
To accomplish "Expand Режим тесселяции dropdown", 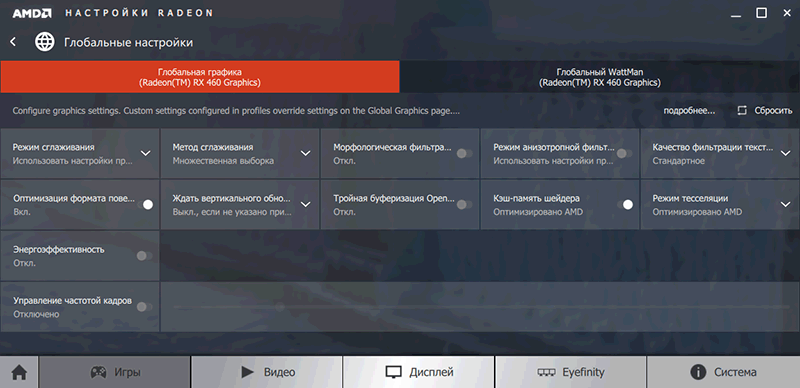I will [x=785, y=204].
